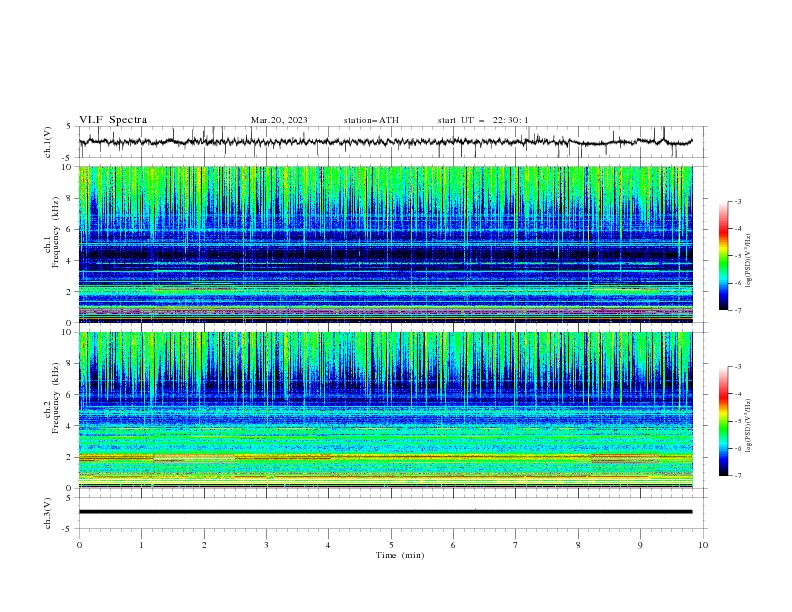The width and height of the screenshot is (792, 612).
Task: Click the "Time (min)" axis title
Action: (x=400, y=555)
